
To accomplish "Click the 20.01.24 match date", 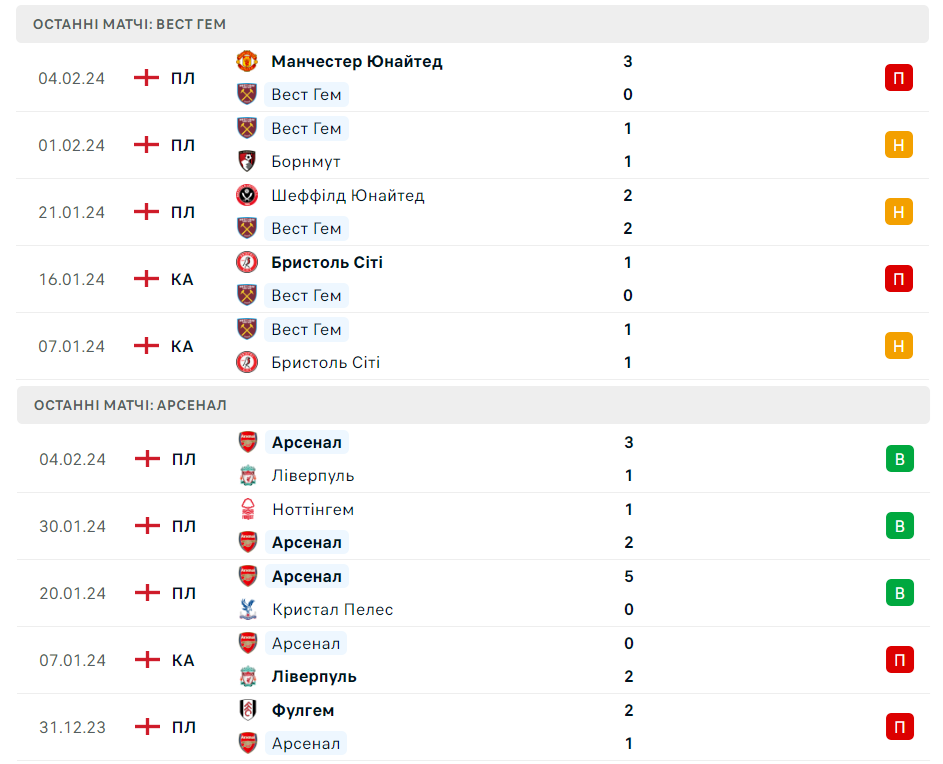I will 72,593.
